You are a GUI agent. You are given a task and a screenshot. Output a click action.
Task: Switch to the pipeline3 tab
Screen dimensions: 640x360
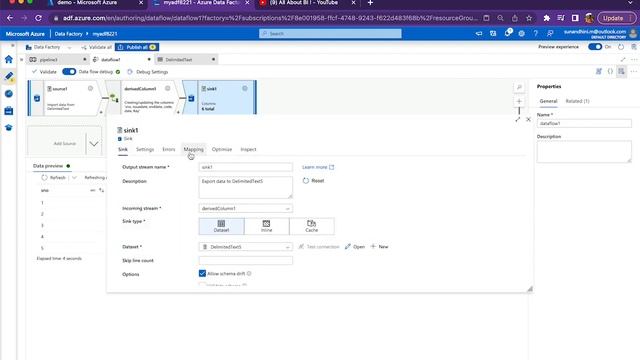57,60
